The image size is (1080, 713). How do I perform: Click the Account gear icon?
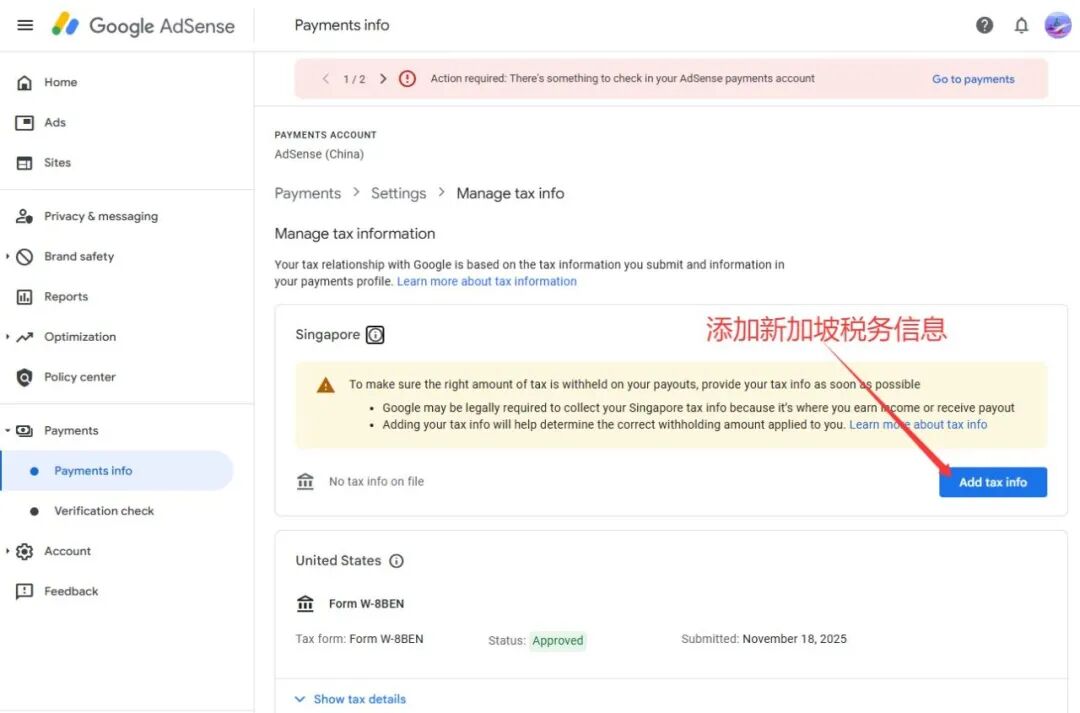tap(24, 551)
